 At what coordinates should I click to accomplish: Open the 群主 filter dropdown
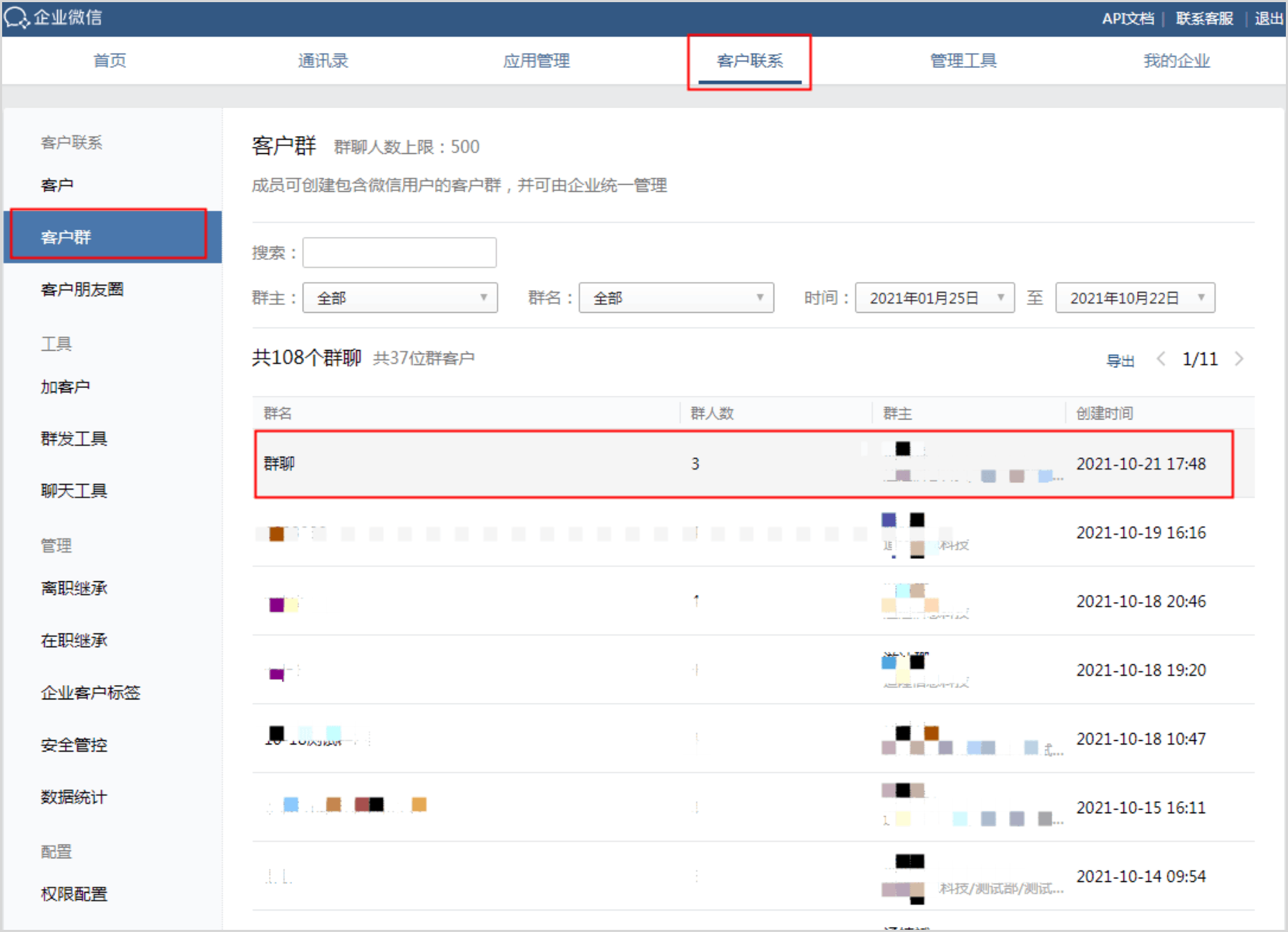click(400, 298)
